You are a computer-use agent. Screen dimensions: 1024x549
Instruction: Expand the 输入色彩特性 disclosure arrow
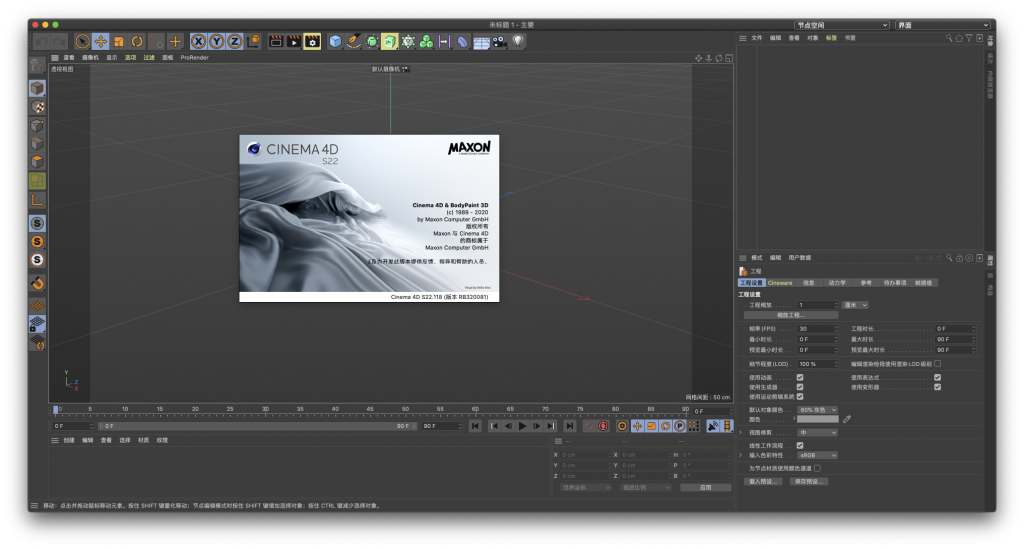pyautogui.click(x=741, y=455)
